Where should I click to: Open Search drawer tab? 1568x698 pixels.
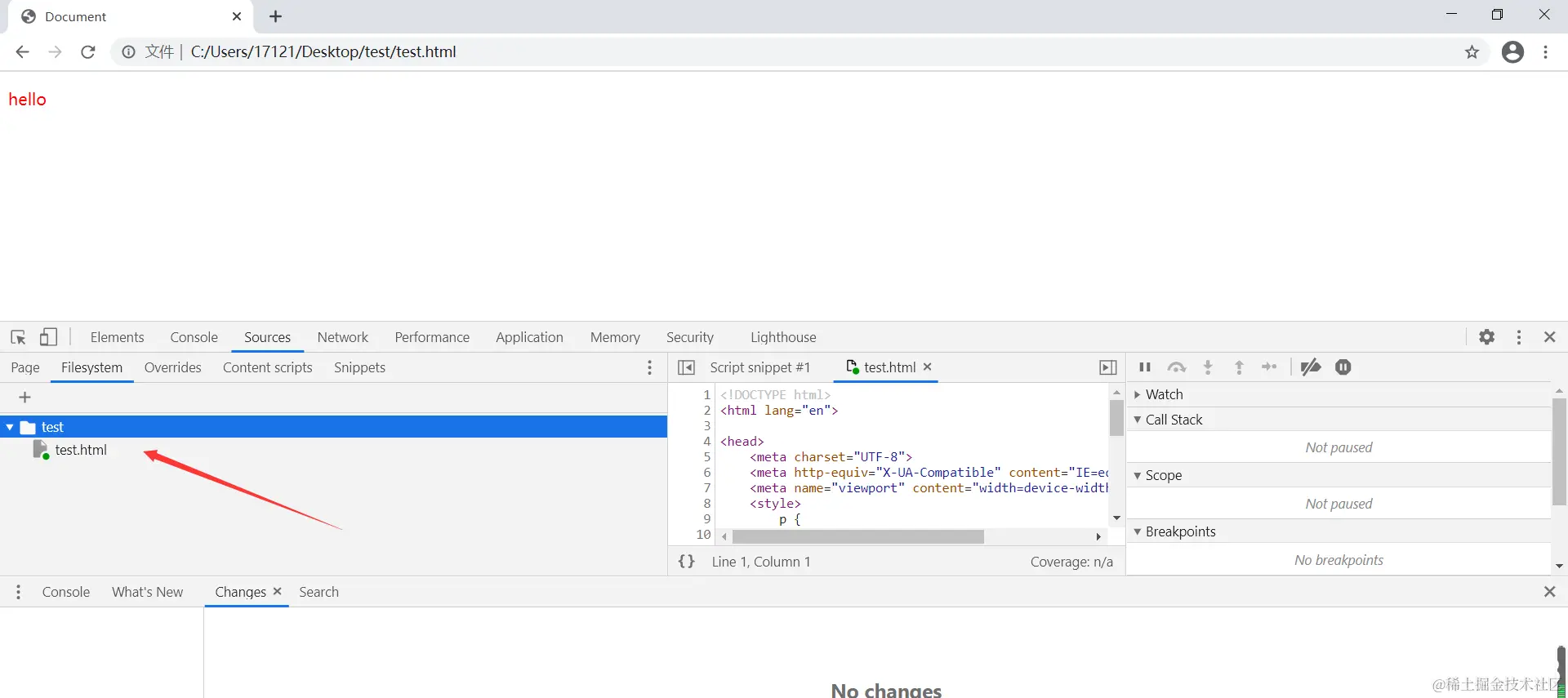click(x=318, y=592)
